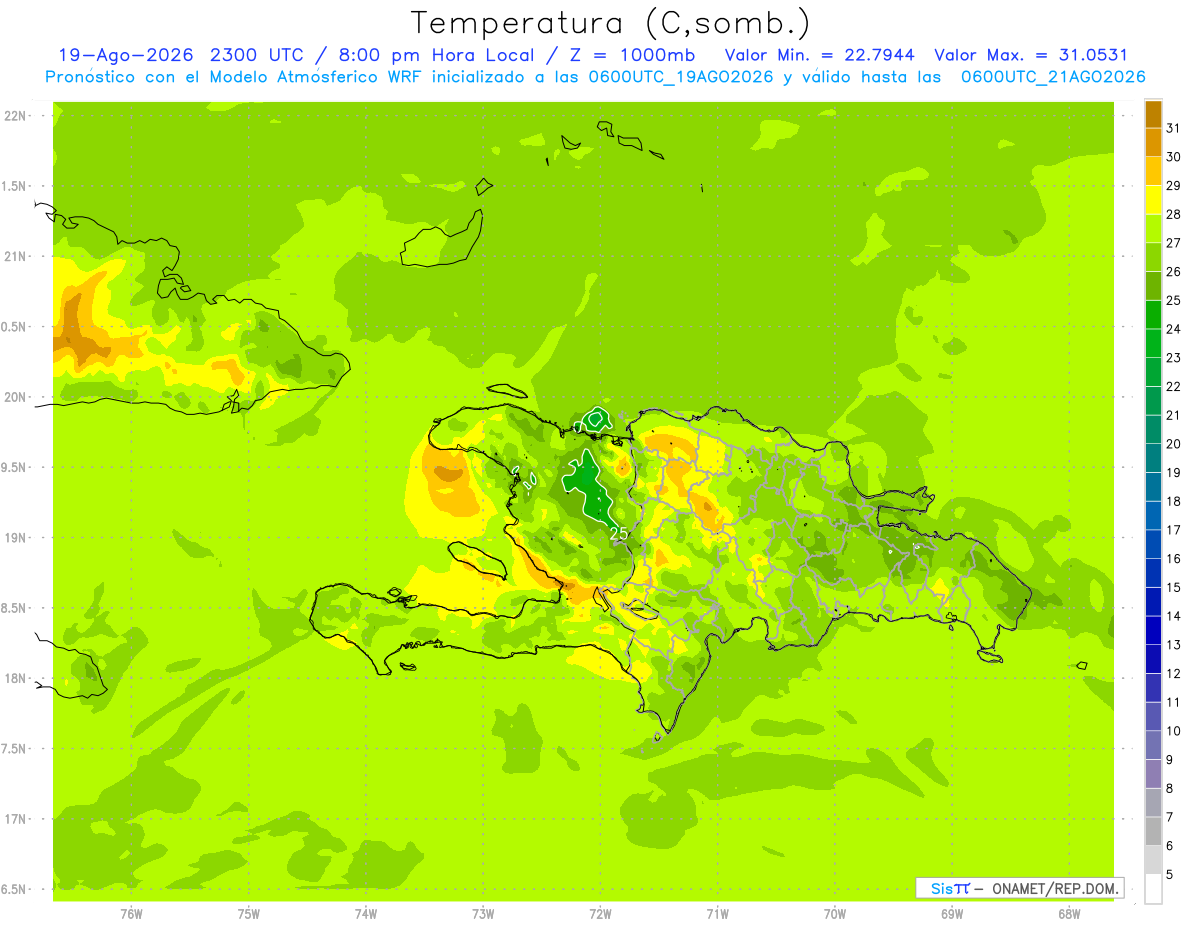
Task: Click the colorbar label "12"
Action: point(1173,673)
